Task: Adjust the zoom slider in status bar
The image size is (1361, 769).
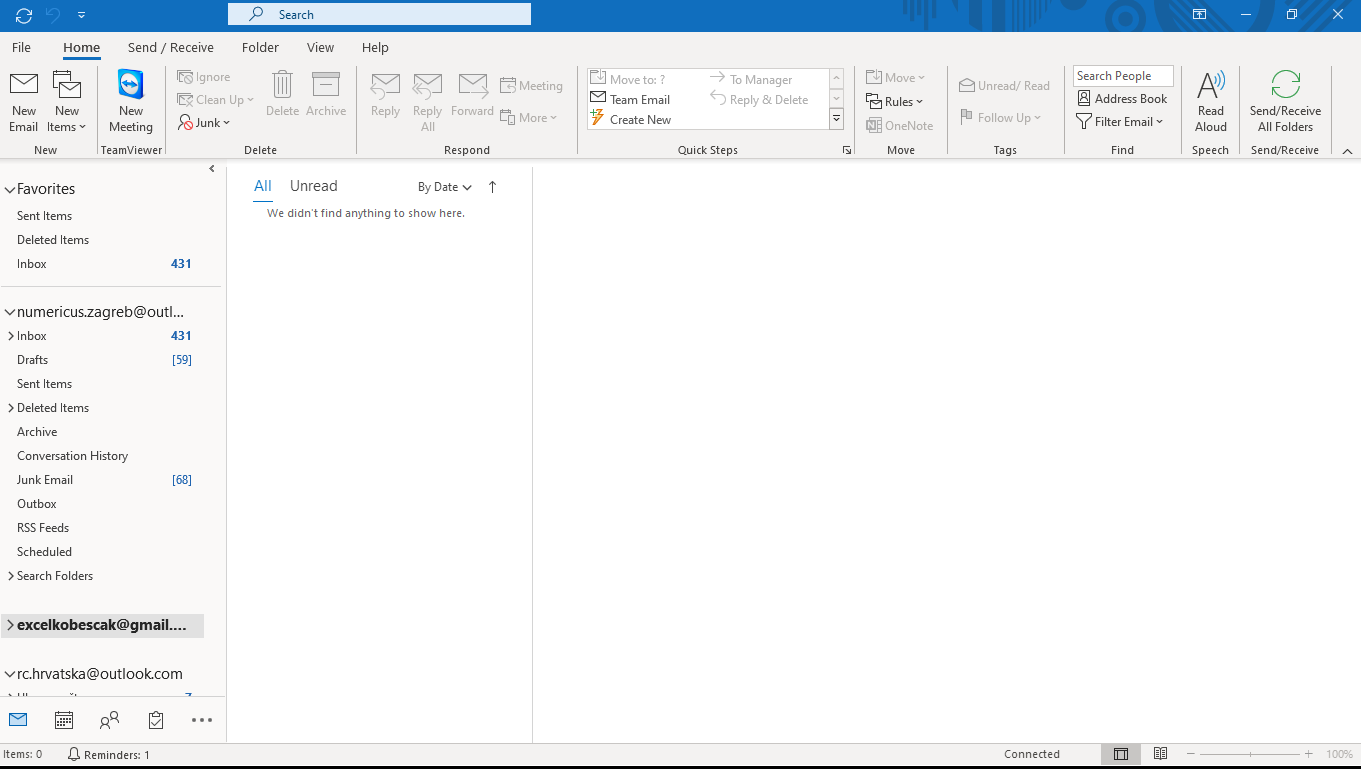Action: (1251, 754)
